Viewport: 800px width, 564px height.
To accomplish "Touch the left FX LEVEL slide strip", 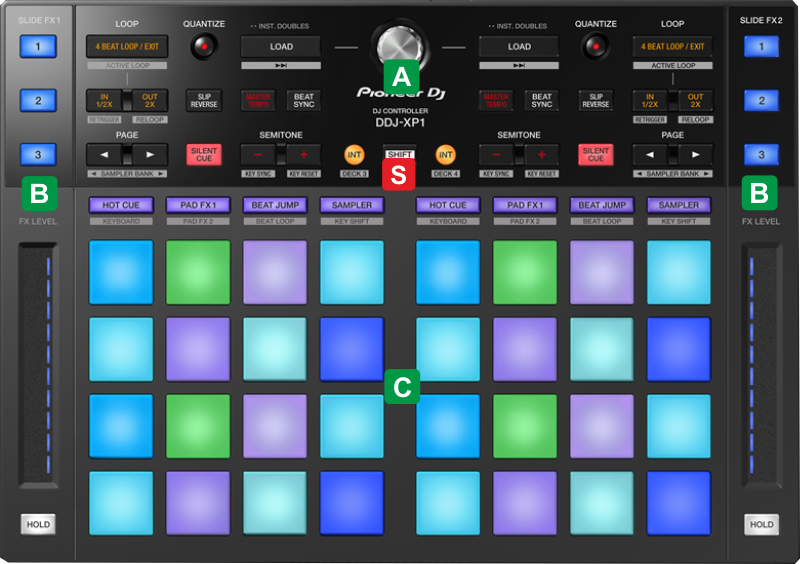I will click(38, 364).
